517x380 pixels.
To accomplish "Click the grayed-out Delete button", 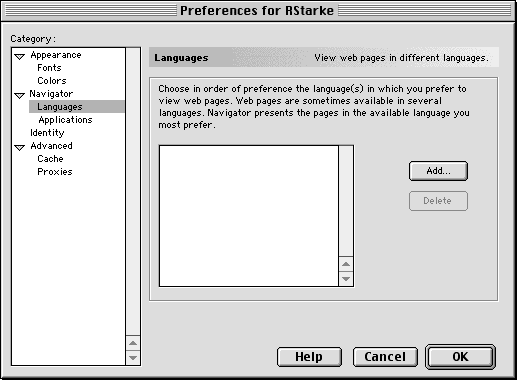I will pos(438,201).
